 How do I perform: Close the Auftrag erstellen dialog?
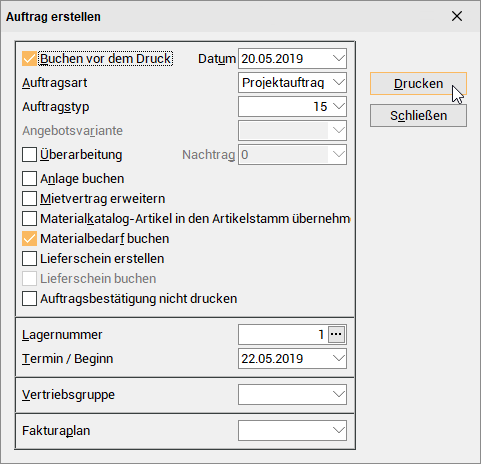point(457,16)
